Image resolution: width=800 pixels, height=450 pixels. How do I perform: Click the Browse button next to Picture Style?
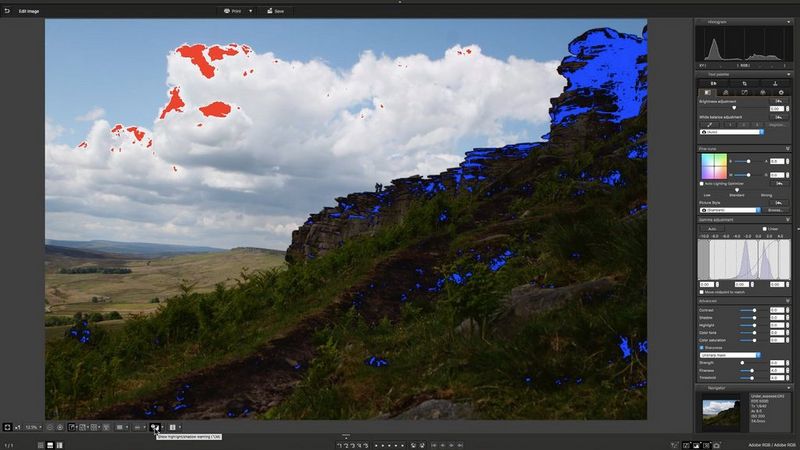776,210
